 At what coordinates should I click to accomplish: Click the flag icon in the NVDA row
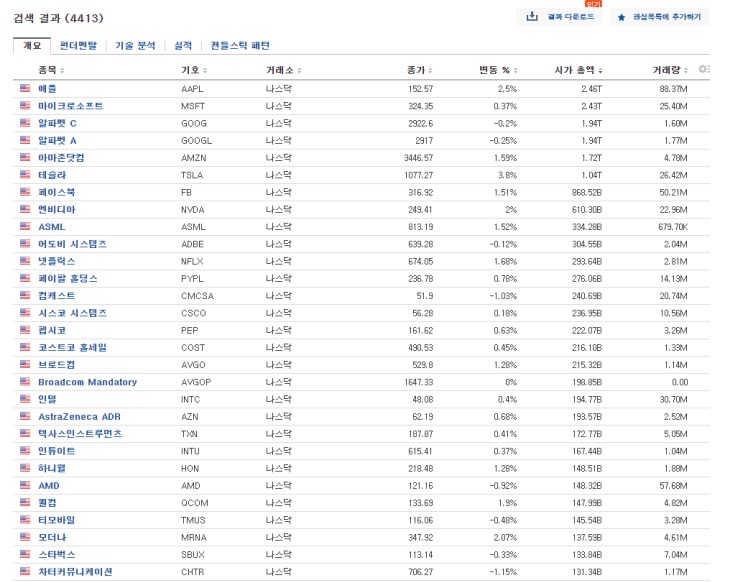25,209
